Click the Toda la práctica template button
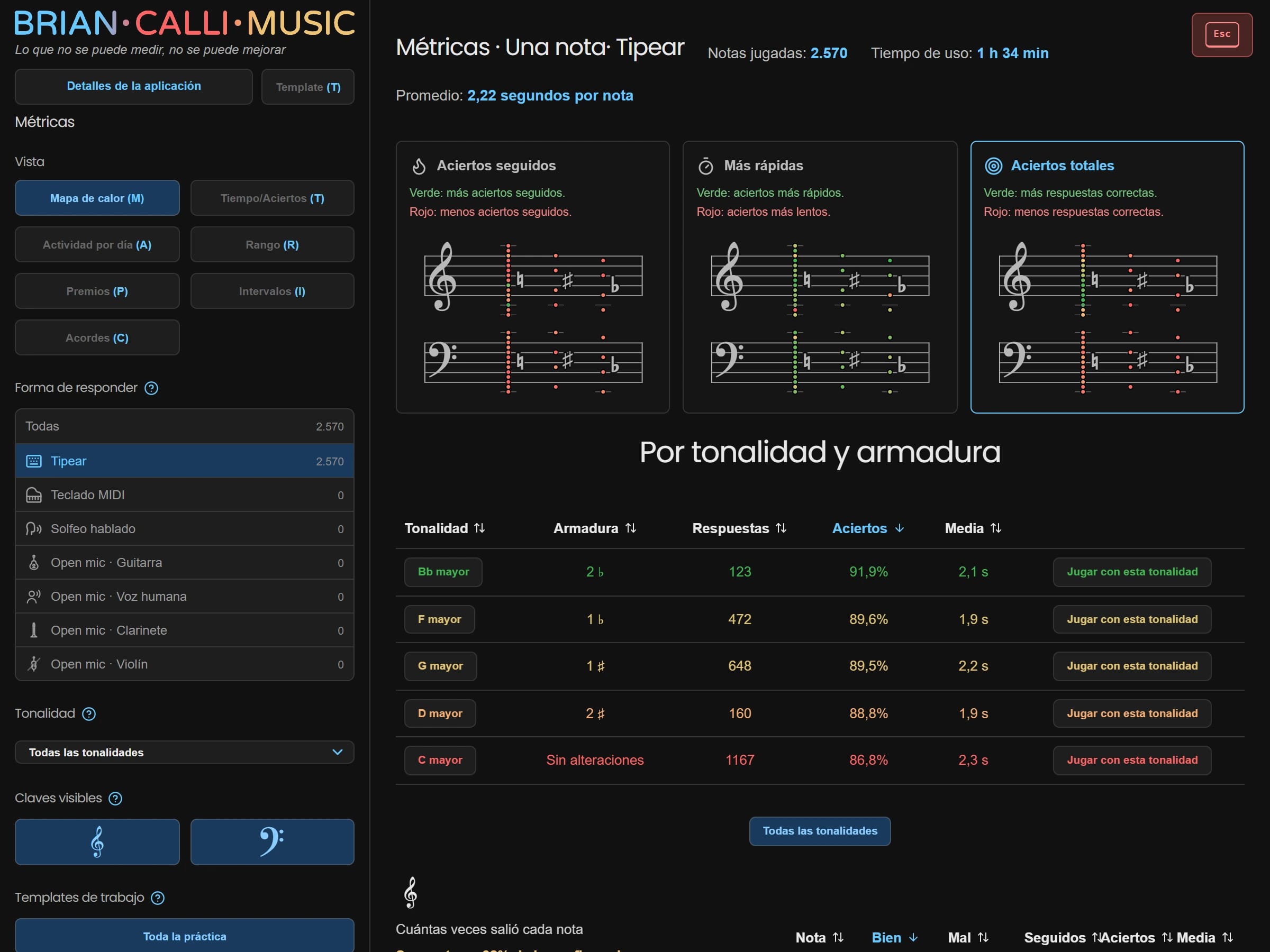 [x=184, y=937]
